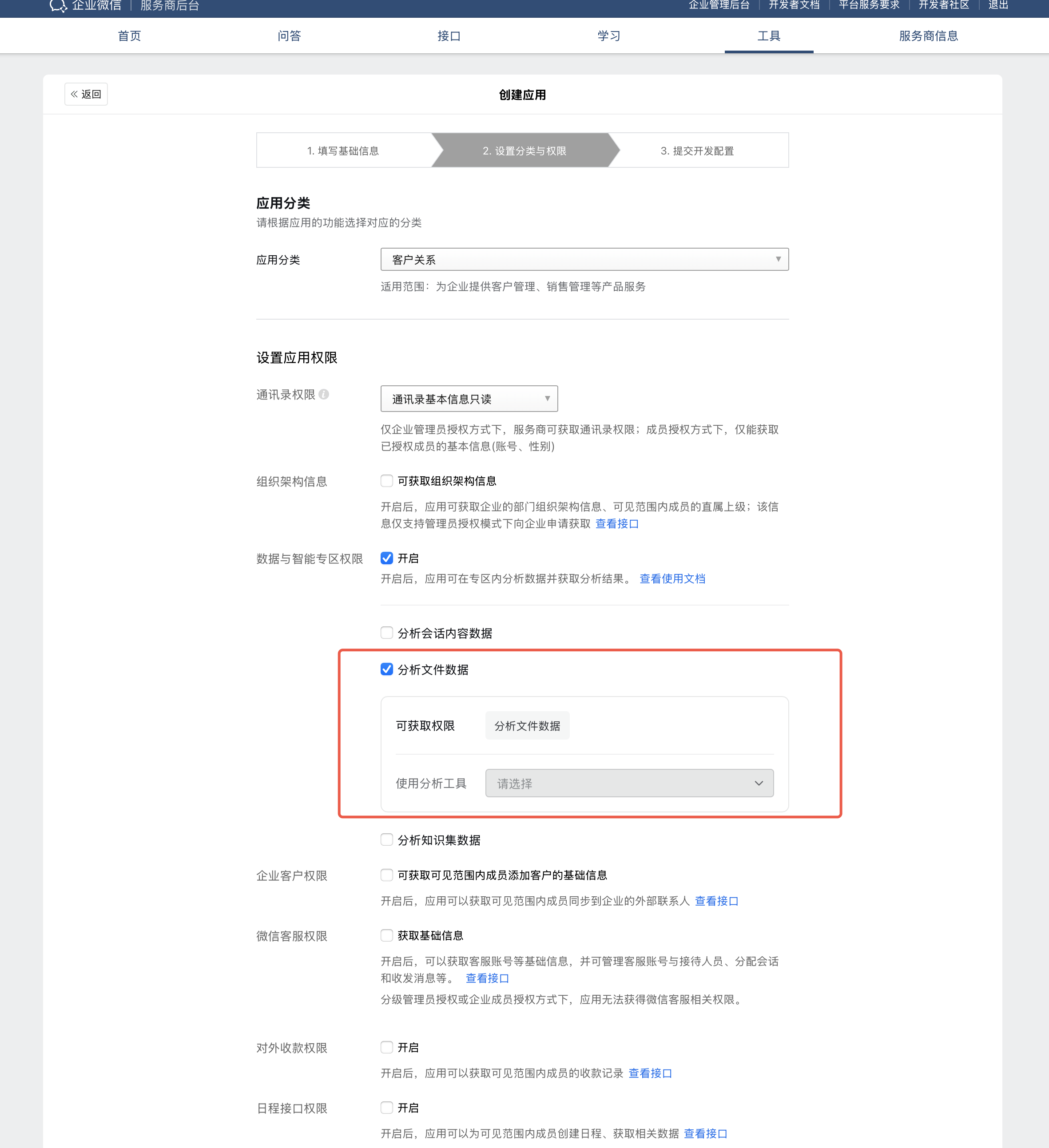Click 企业管理后台 link in top bar
This screenshot has width=1049, height=1148.
[719, 5]
